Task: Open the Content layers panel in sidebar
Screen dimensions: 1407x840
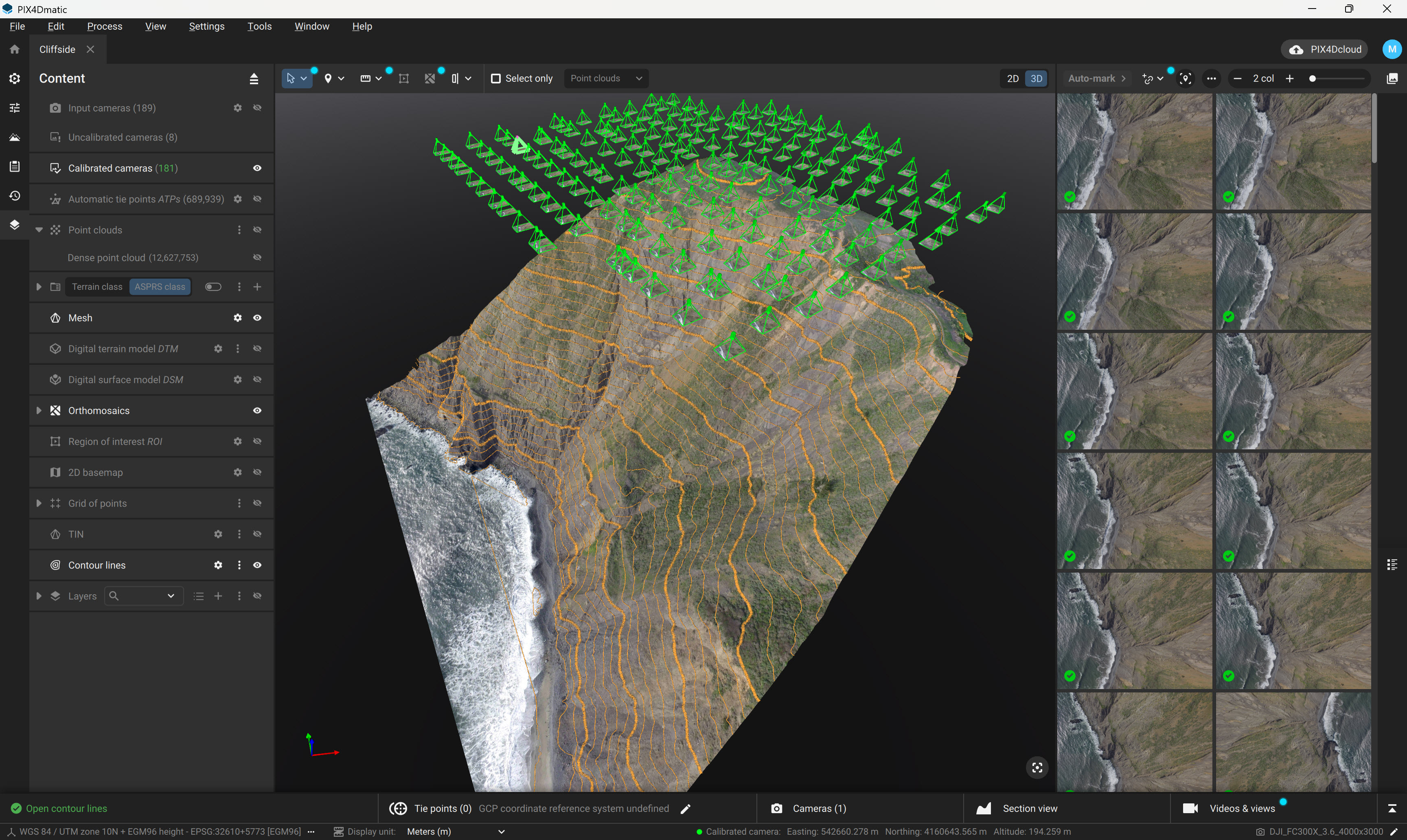Action: (x=14, y=225)
